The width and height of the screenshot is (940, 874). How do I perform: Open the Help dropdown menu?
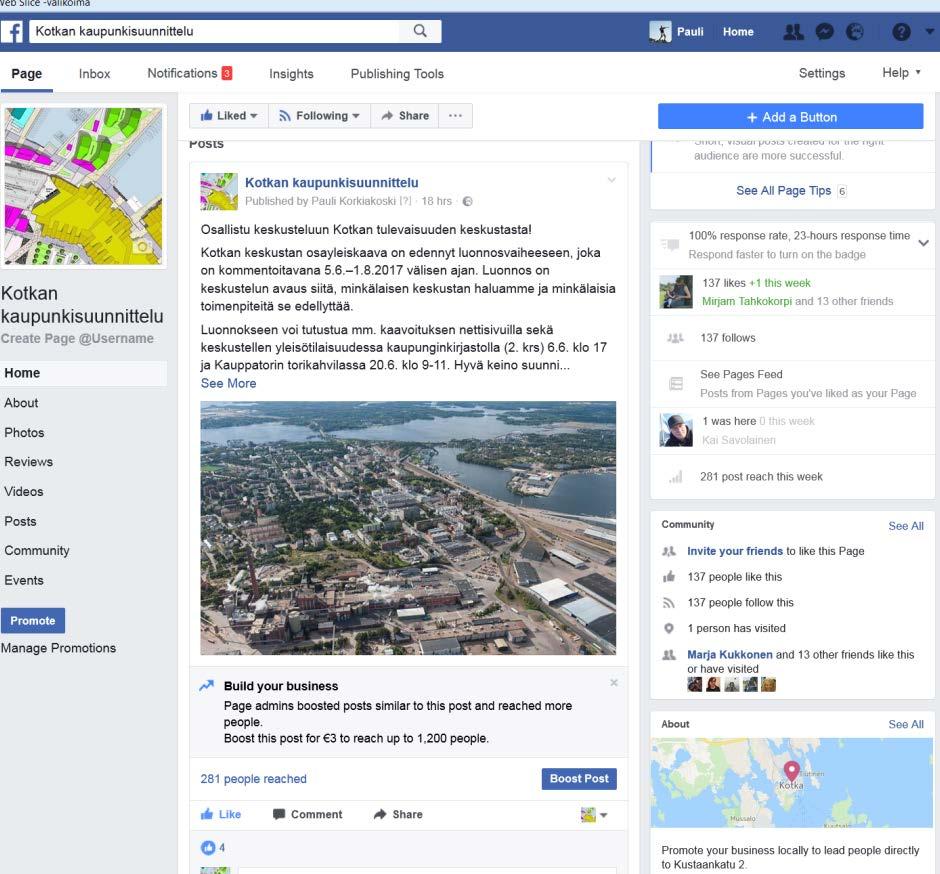pyautogui.click(x=901, y=73)
